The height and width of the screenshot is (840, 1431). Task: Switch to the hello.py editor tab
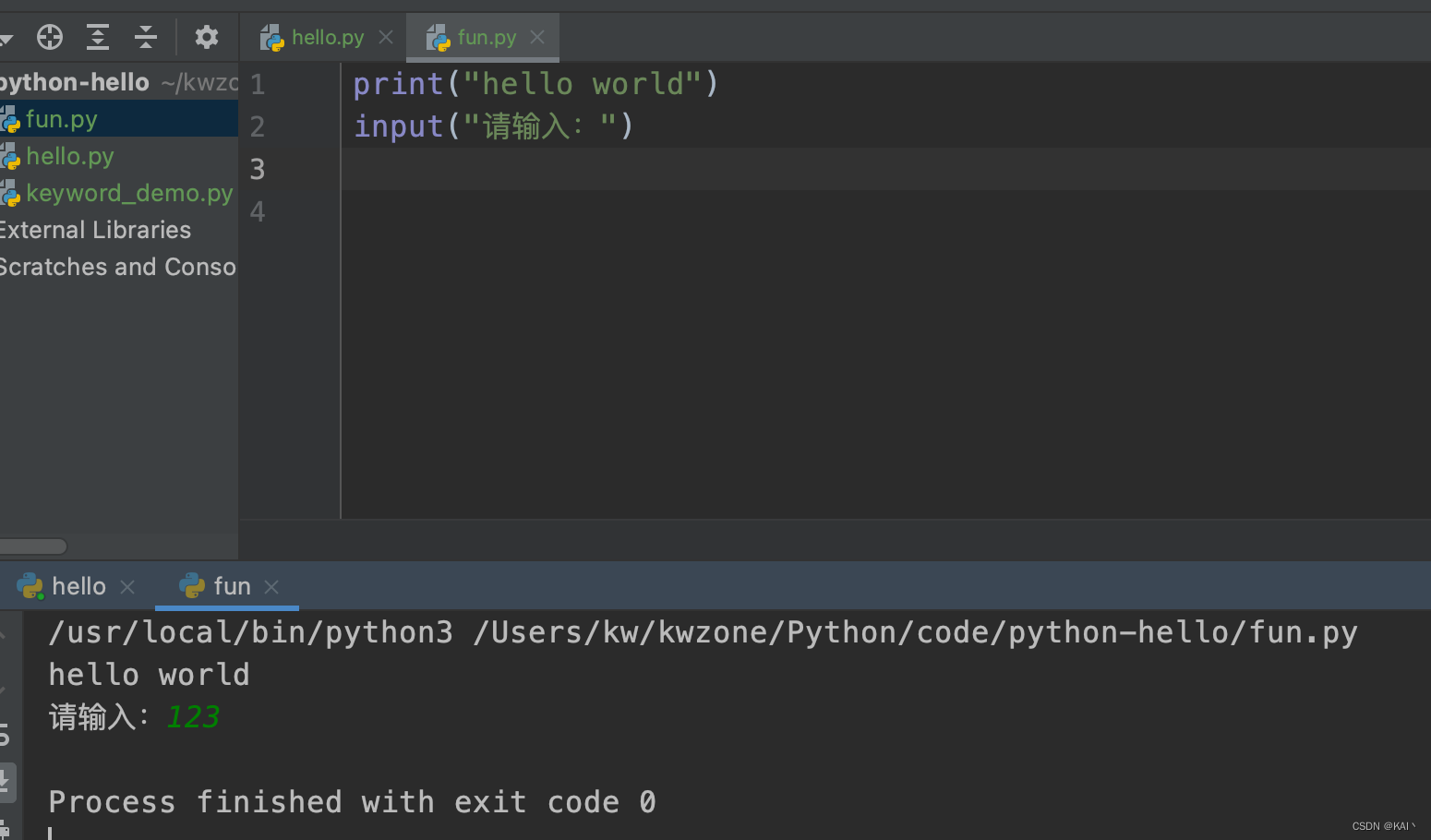point(328,38)
